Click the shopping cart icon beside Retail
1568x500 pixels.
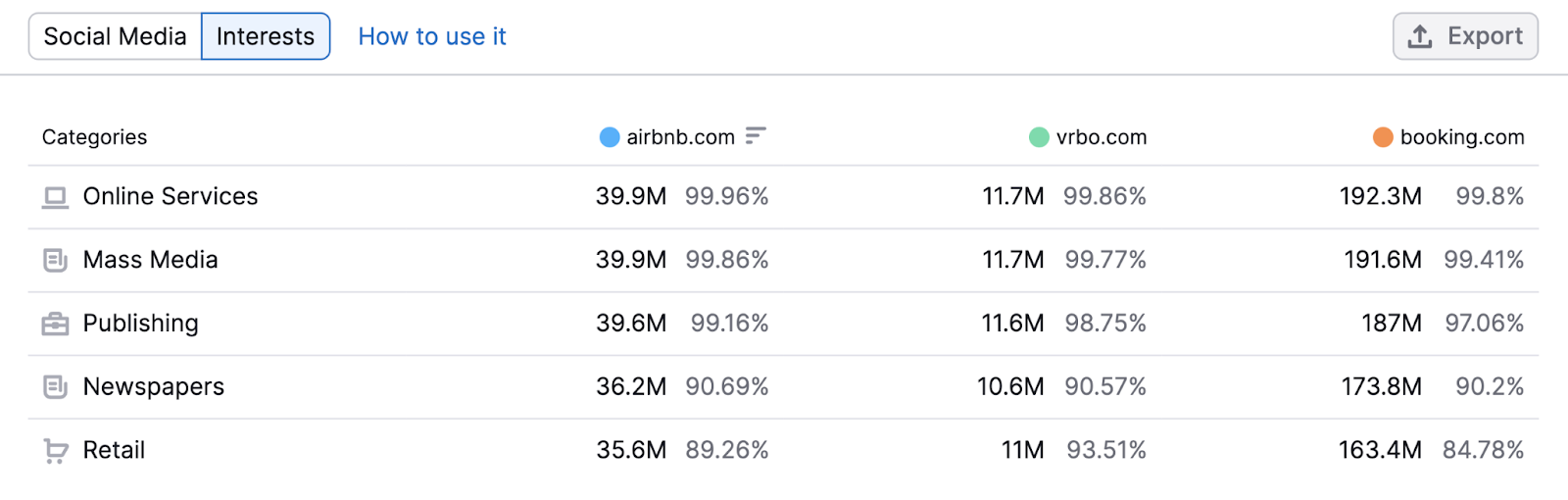[55, 451]
